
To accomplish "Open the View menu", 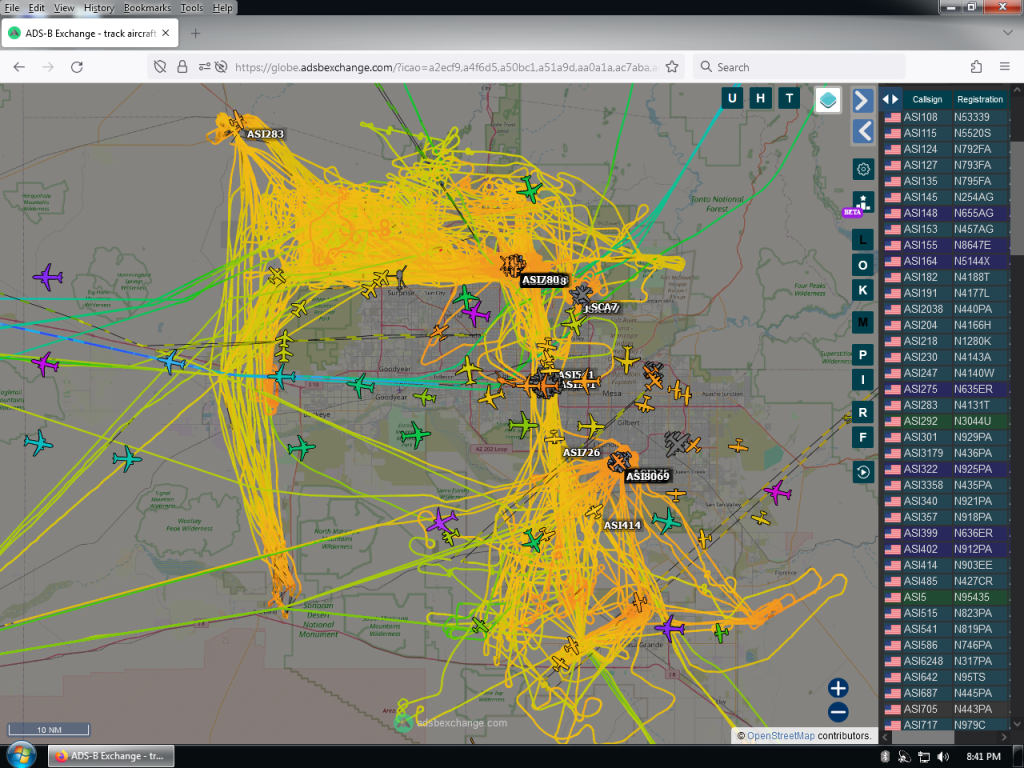I will (x=64, y=8).
